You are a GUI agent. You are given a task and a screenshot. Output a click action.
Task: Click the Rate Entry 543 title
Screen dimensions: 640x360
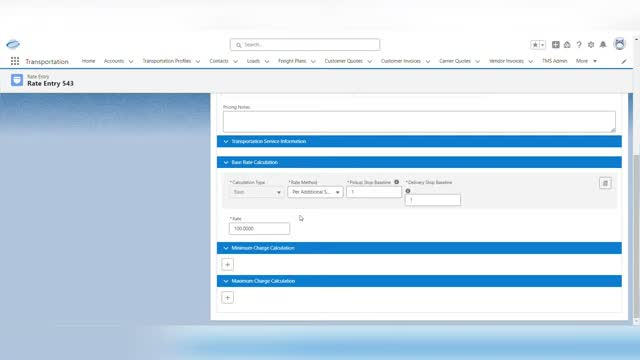(50, 84)
